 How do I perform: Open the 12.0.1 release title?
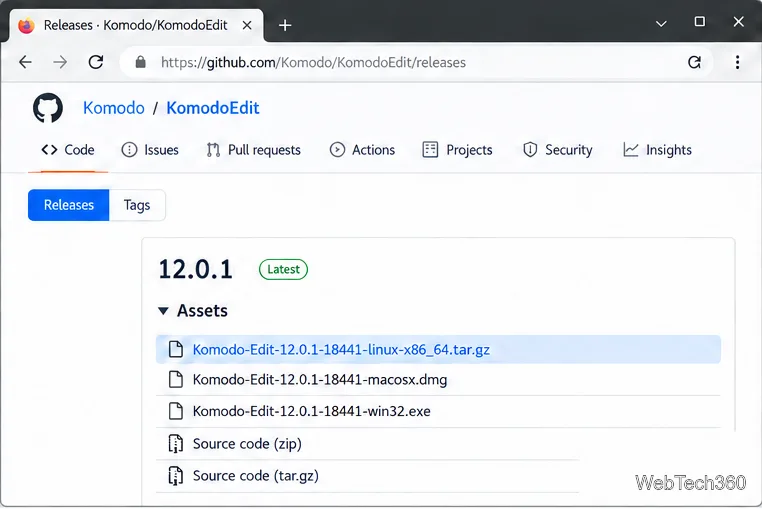(196, 269)
